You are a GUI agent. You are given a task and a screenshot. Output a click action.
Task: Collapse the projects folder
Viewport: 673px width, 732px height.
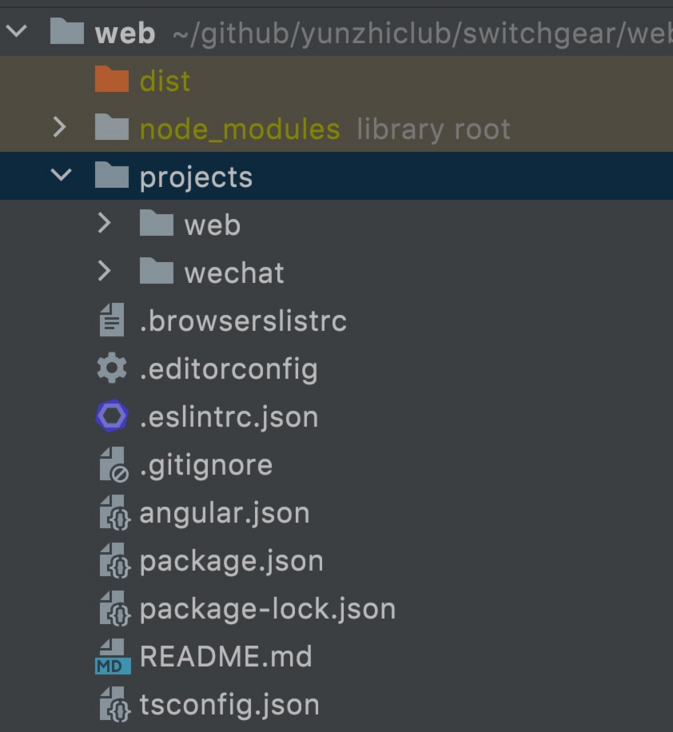click(60, 176)
